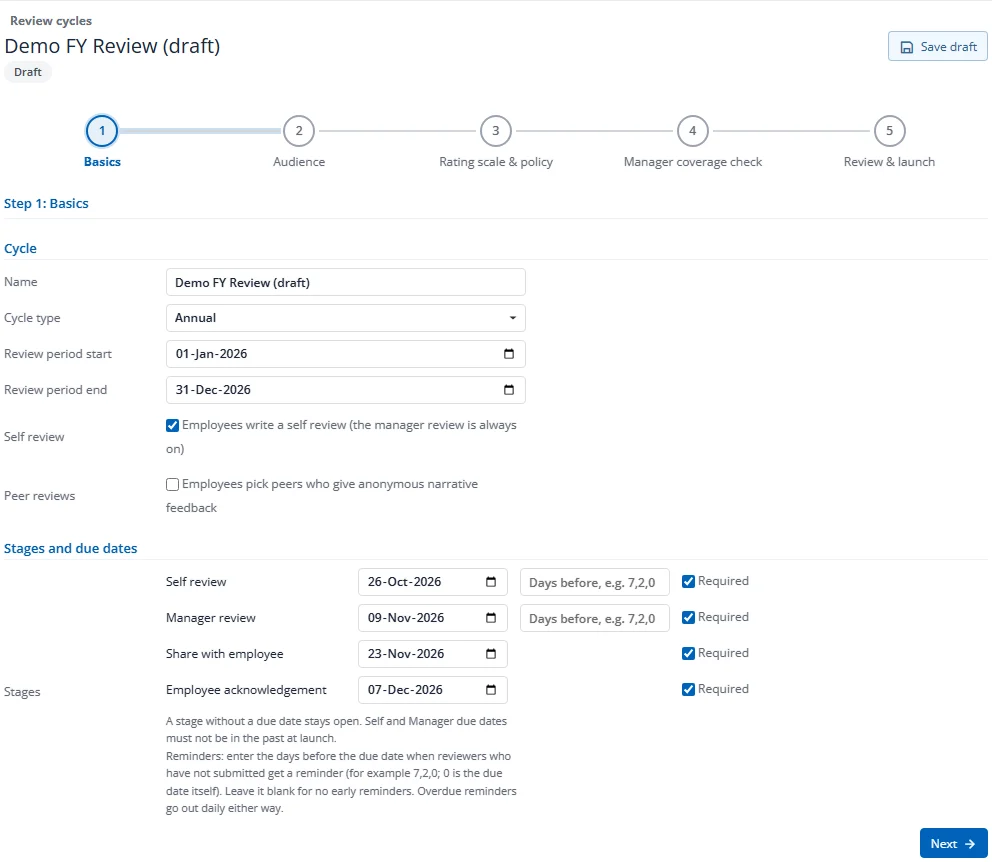Image resolution: width=992 pixels, height=862 pixels.
Task: Click the Review period start date field
Action: tap(345, 354)
